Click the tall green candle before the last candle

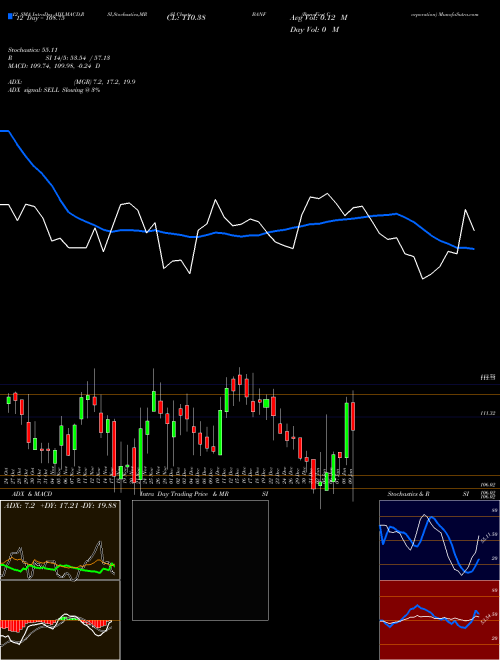347,430
